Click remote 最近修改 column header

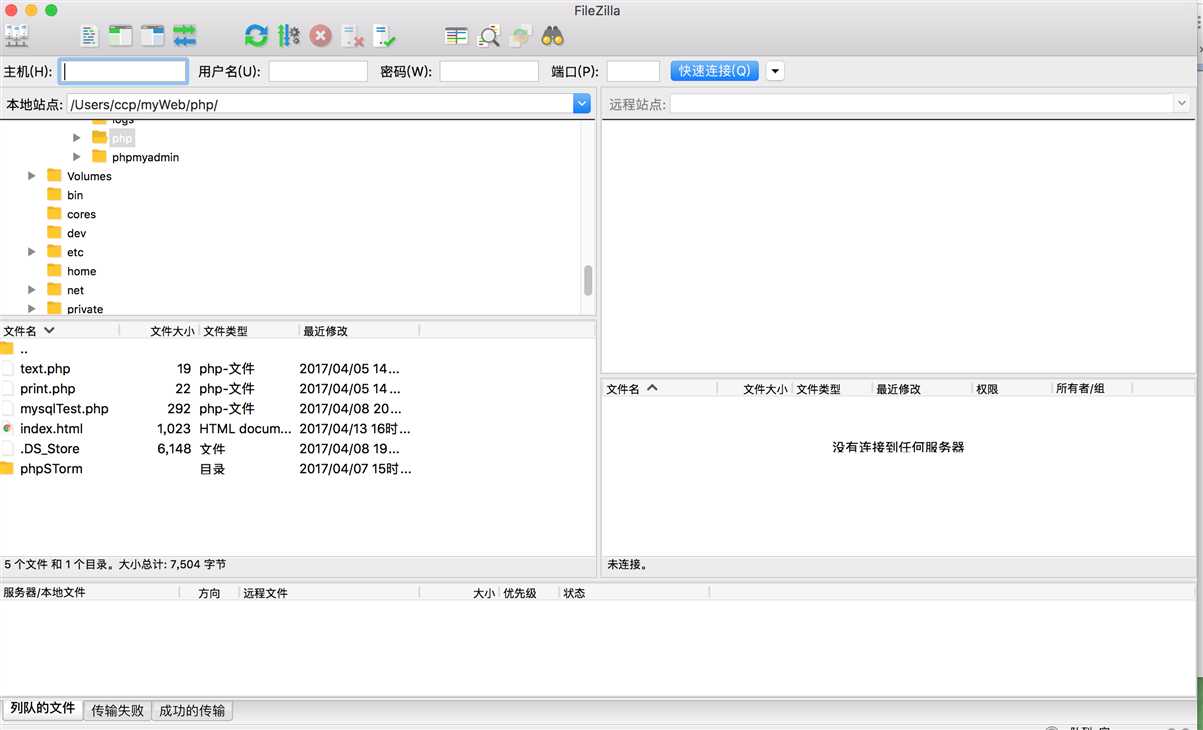tap(922, 389)
